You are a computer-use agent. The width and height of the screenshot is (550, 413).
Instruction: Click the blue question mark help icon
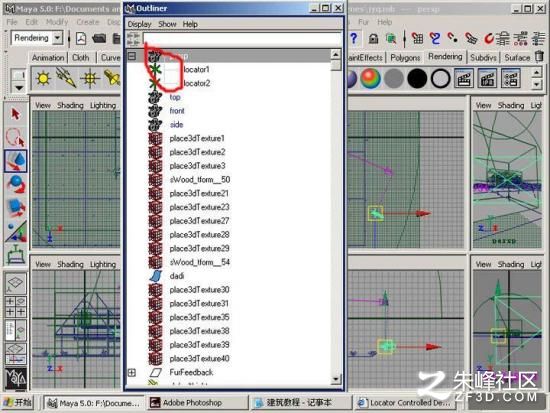tap(354, 38)
